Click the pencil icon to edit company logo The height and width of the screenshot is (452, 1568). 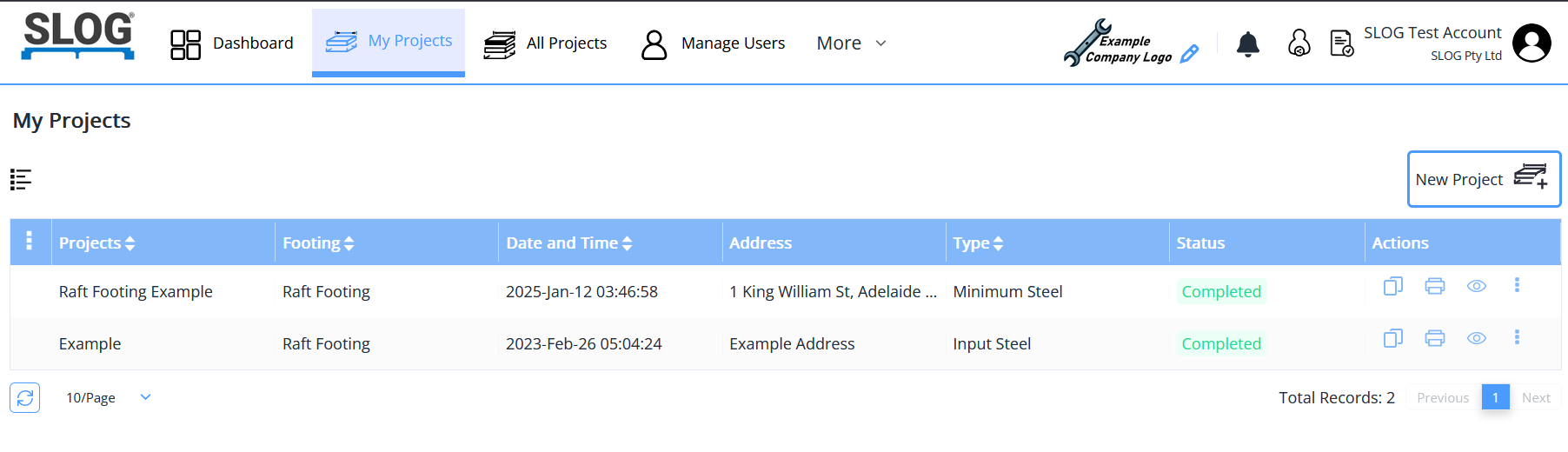(x=1190, y=54)
